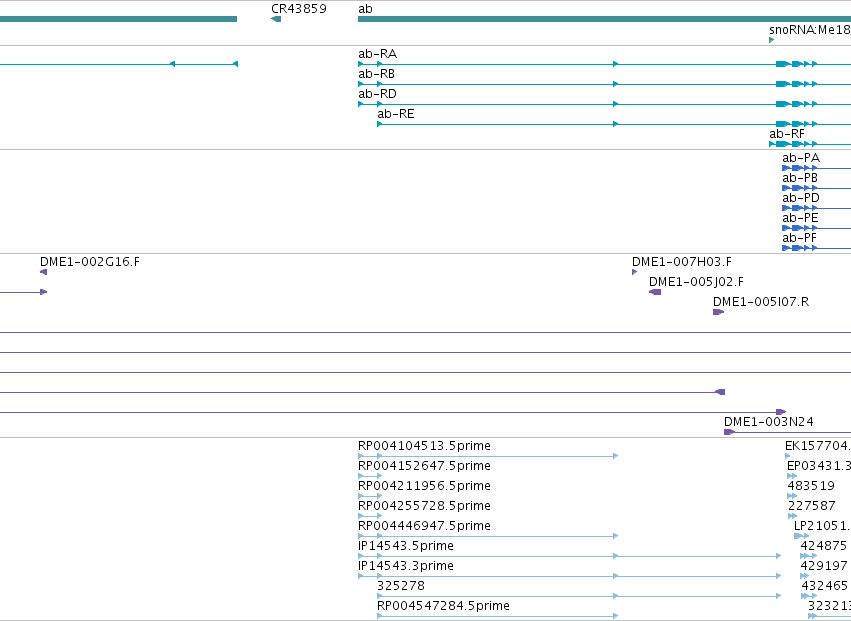The height and width of the screenshot is (621, 851).
Task: Click the RP004104513.5prime EST label
Action: (424, 446)
